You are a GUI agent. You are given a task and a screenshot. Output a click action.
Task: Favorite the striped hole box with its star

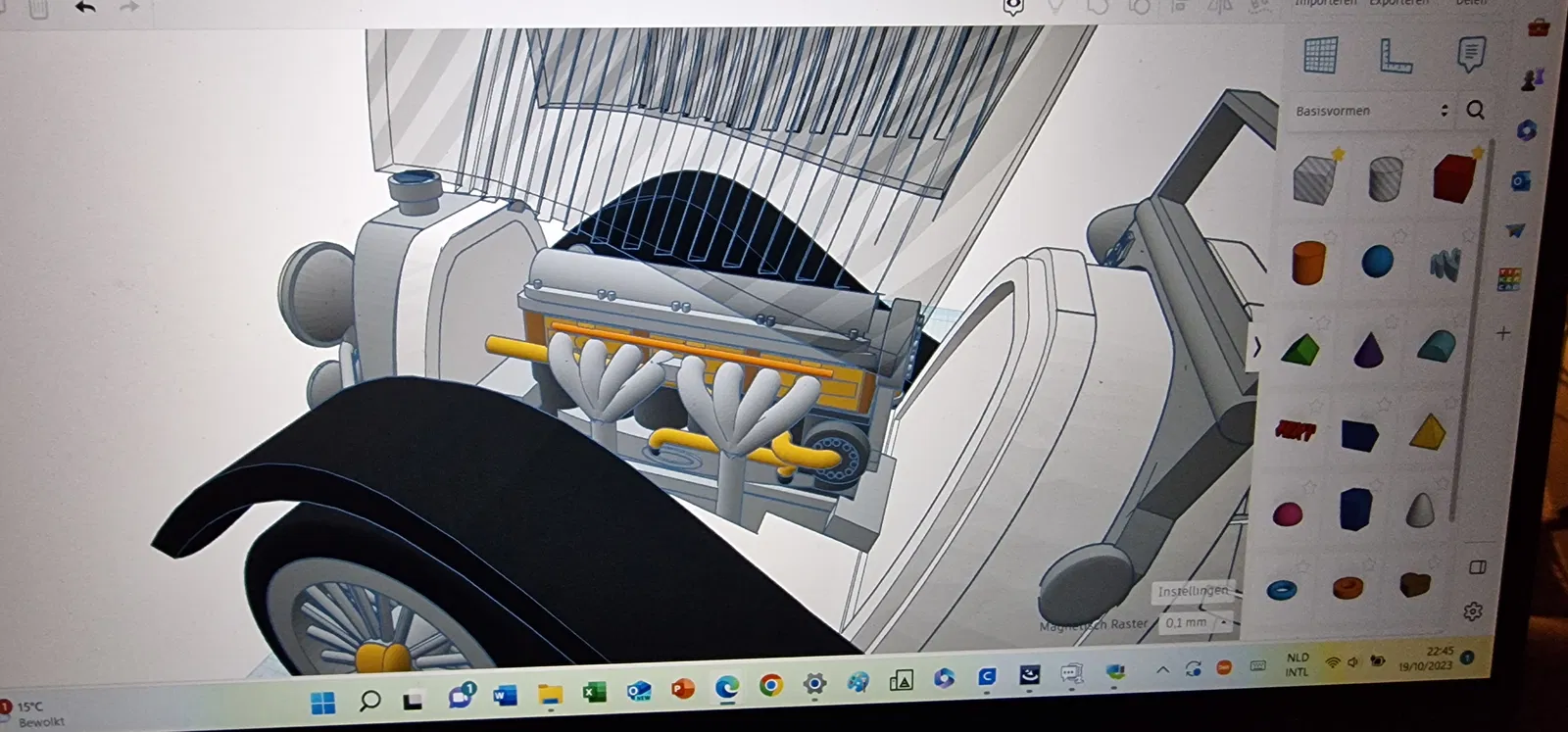[1338, 154]
